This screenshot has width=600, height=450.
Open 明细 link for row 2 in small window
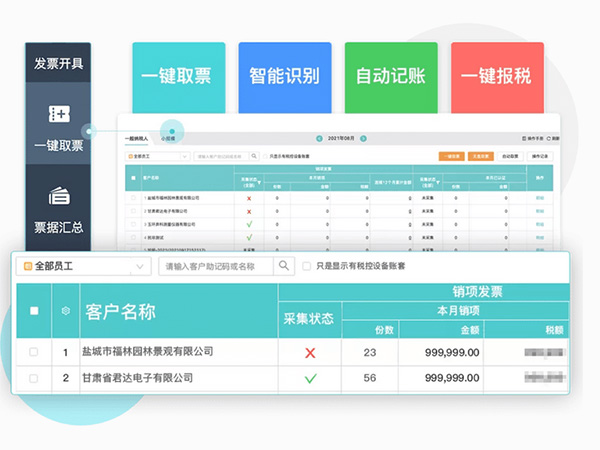click(x=540, y=211)
